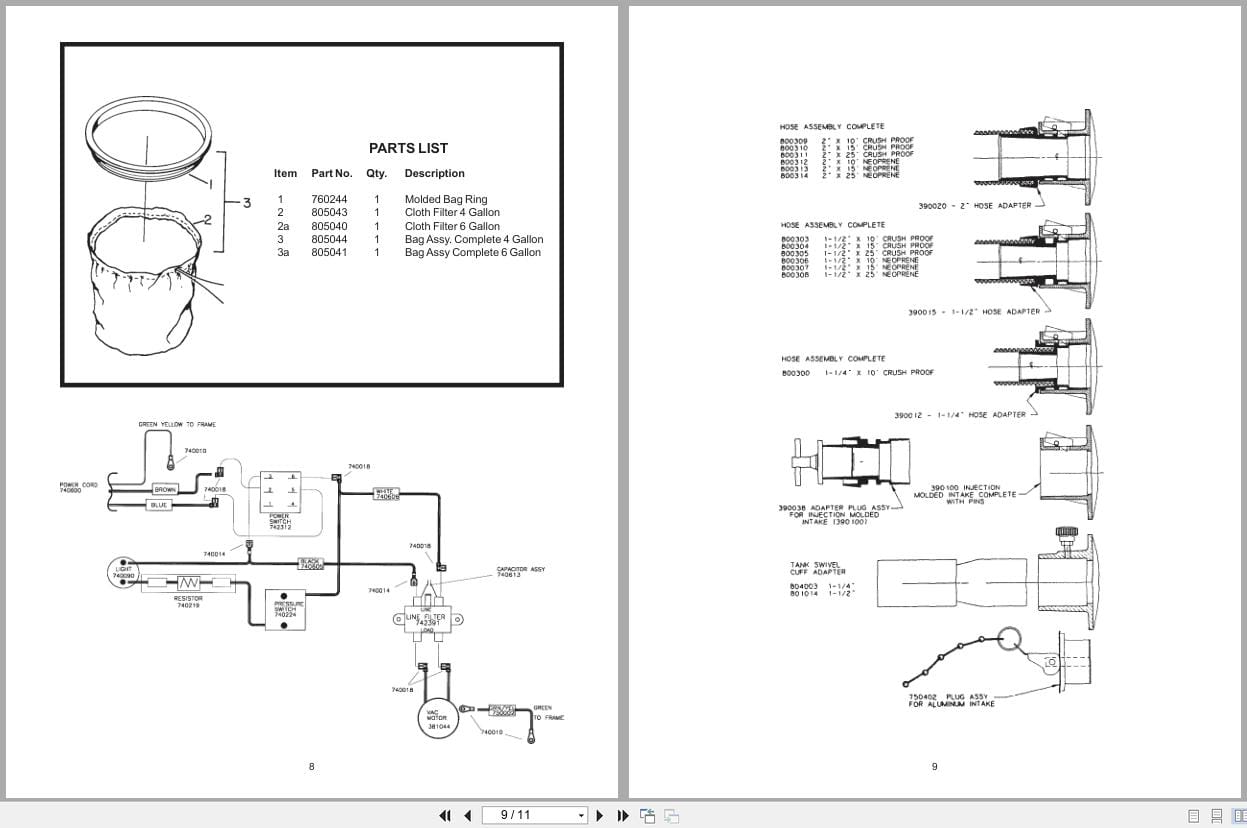Click the PRESSURE SWITCH 740224 box

(284, 609)
